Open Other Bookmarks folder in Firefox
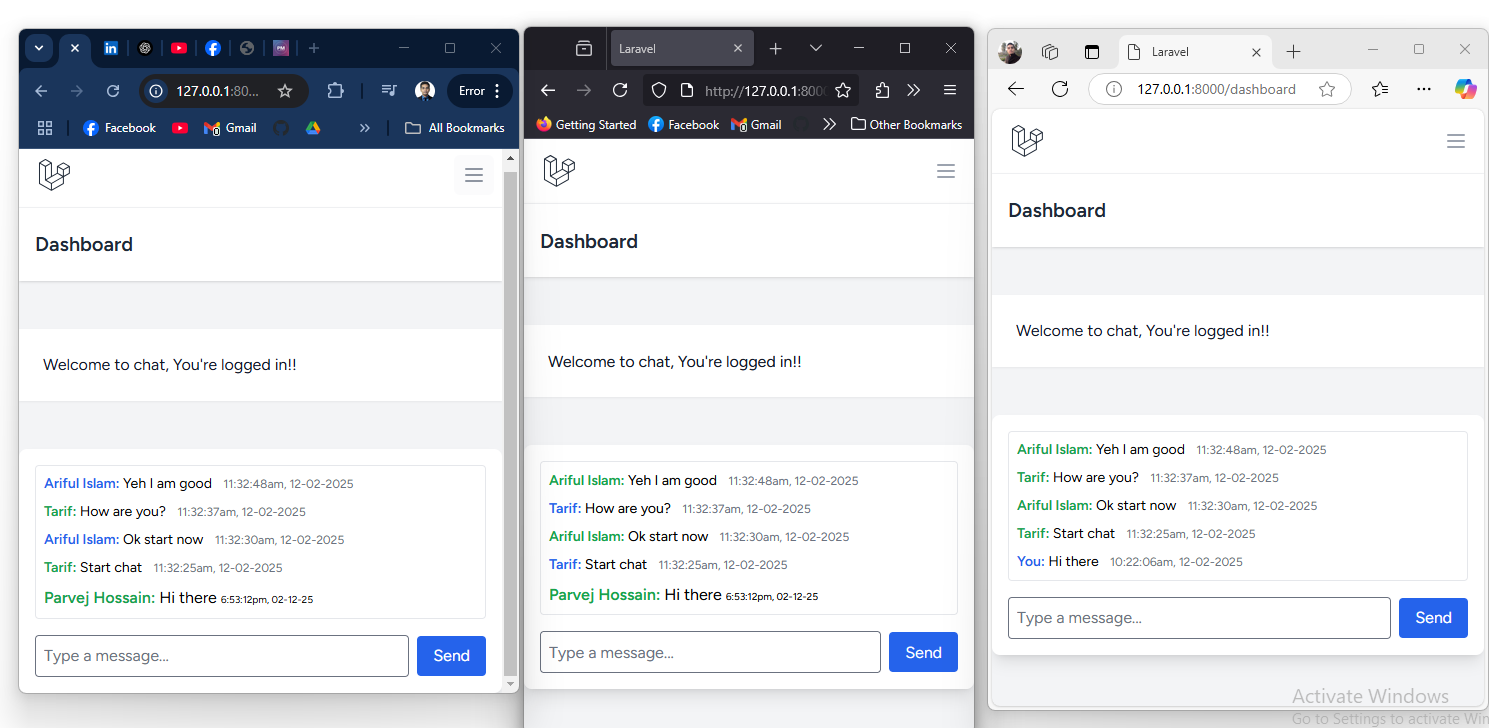Screen dimensions: 1489x728 (x=906, y=125)
